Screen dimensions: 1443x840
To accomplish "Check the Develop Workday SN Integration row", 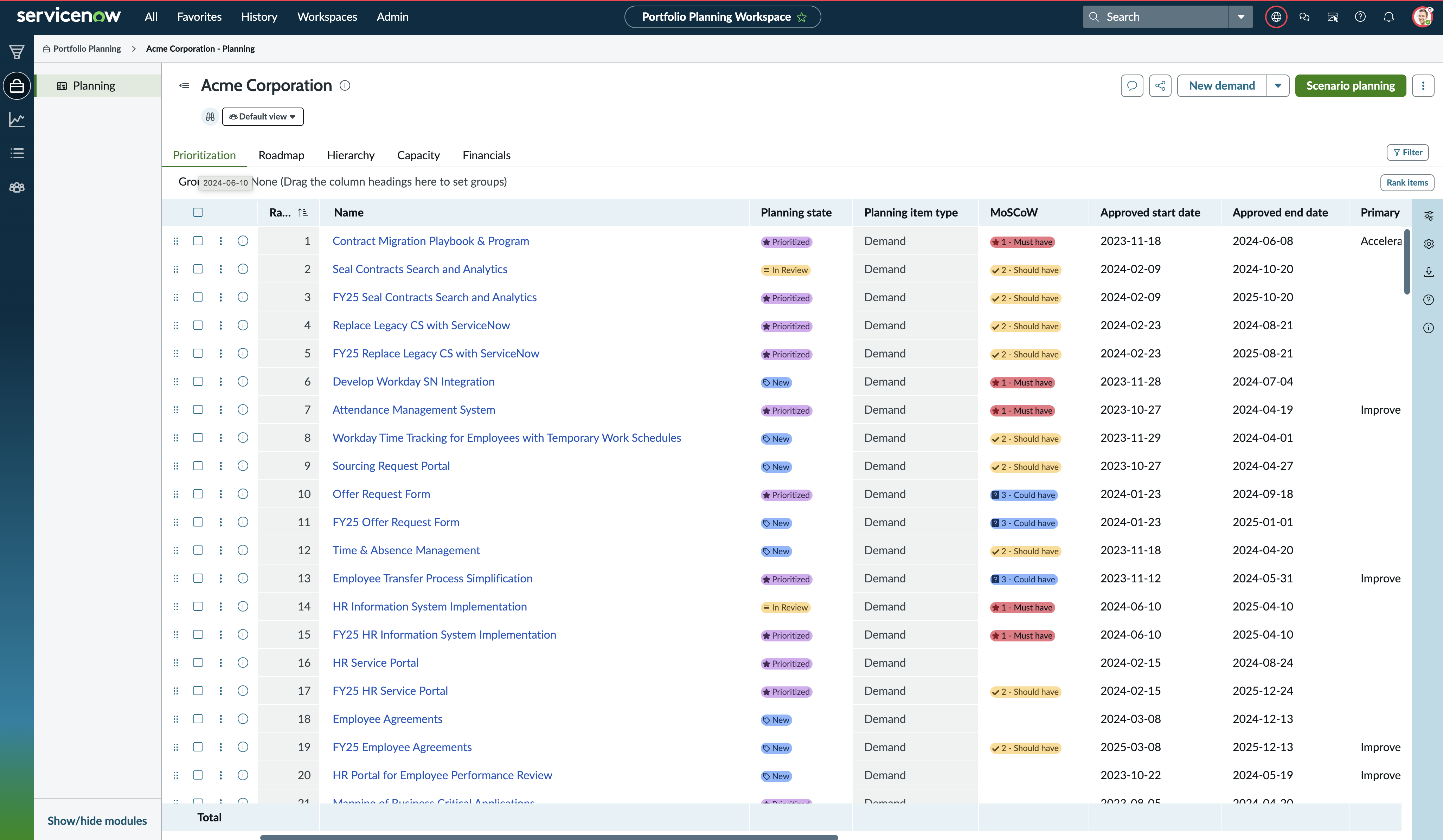I will coord(198,381).
